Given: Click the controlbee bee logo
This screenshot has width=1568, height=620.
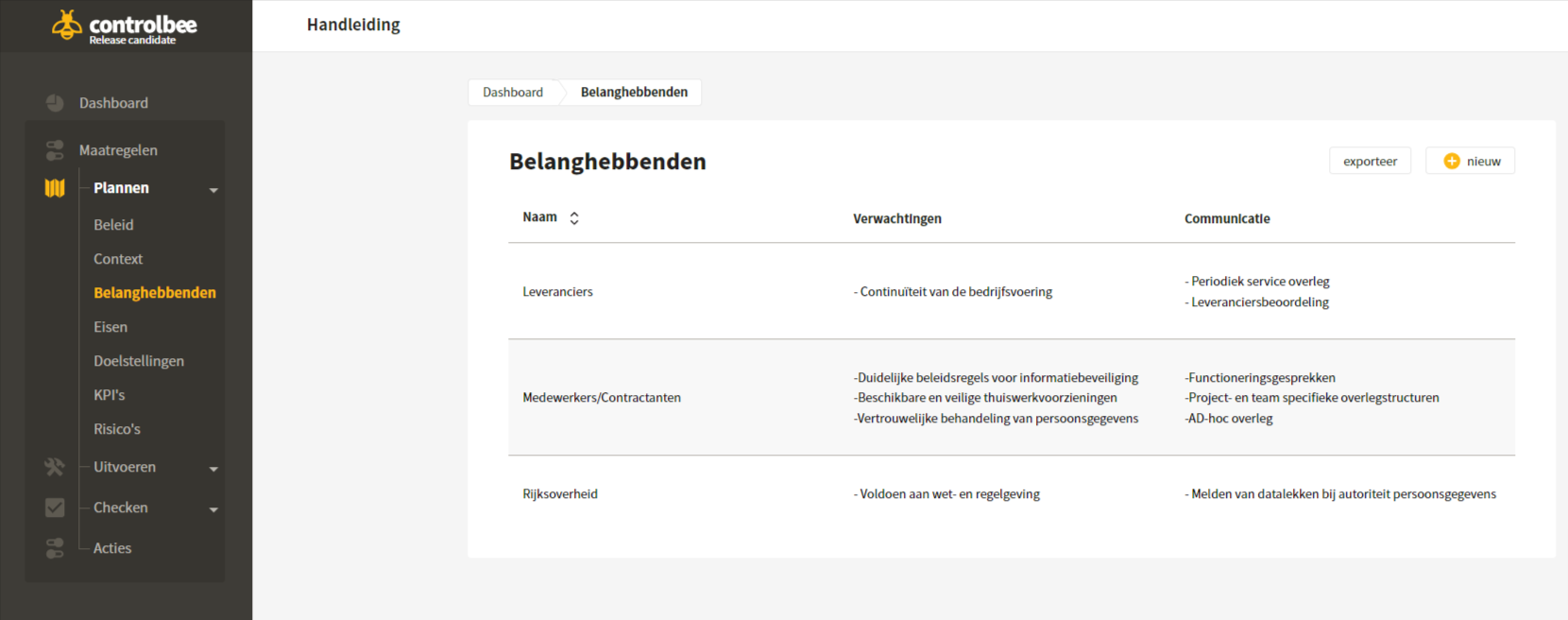Looking at the screenshot, I should coord(67,25).
